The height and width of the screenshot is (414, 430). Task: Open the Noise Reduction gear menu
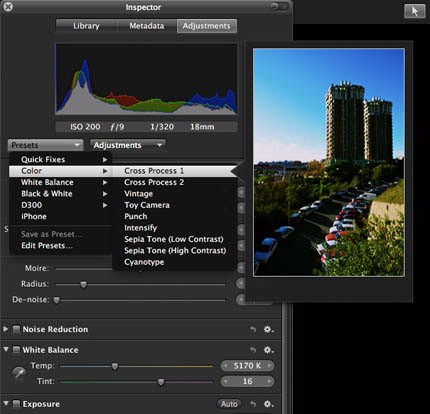point(268,329)
